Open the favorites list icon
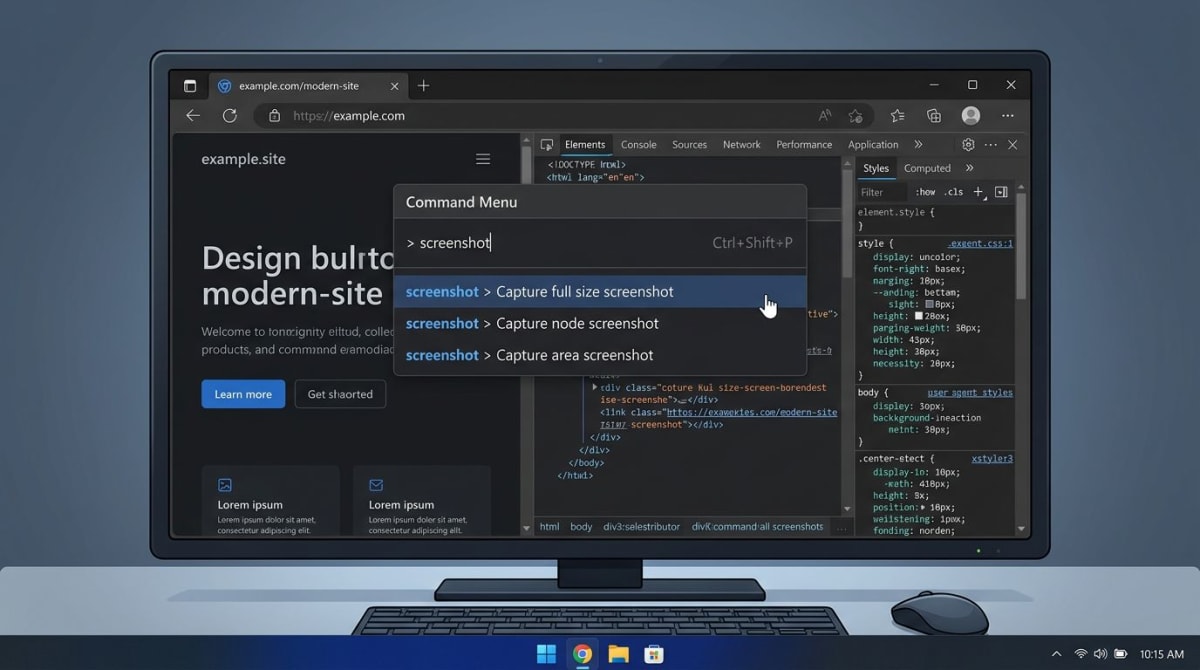1200x670 pixels. coord(898,116)
